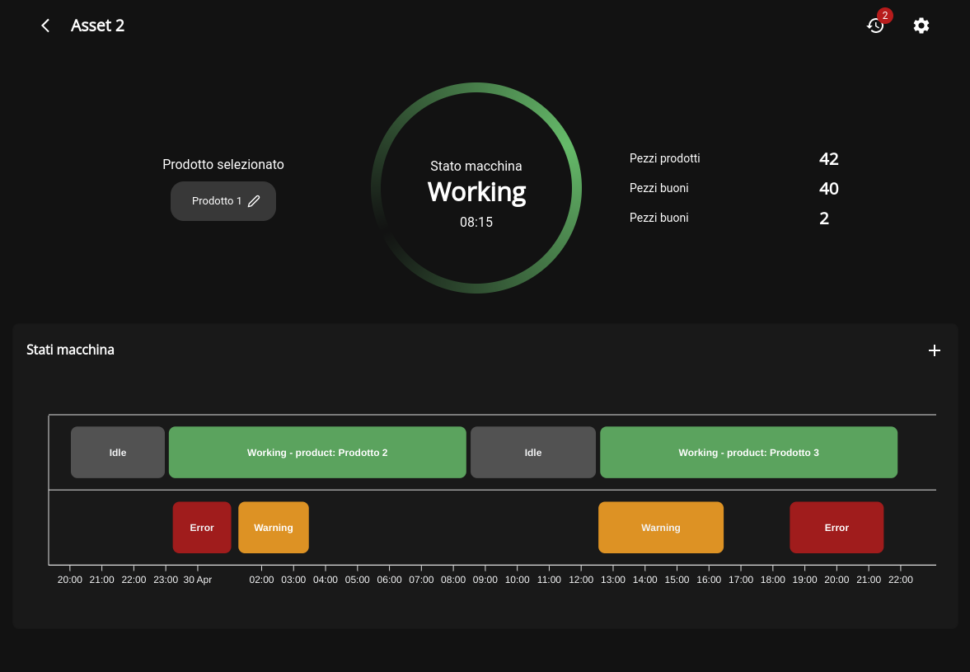The width and height of the screenshot is (970, 672).
Task: Open settings via the gear icon
Action: 921,25
